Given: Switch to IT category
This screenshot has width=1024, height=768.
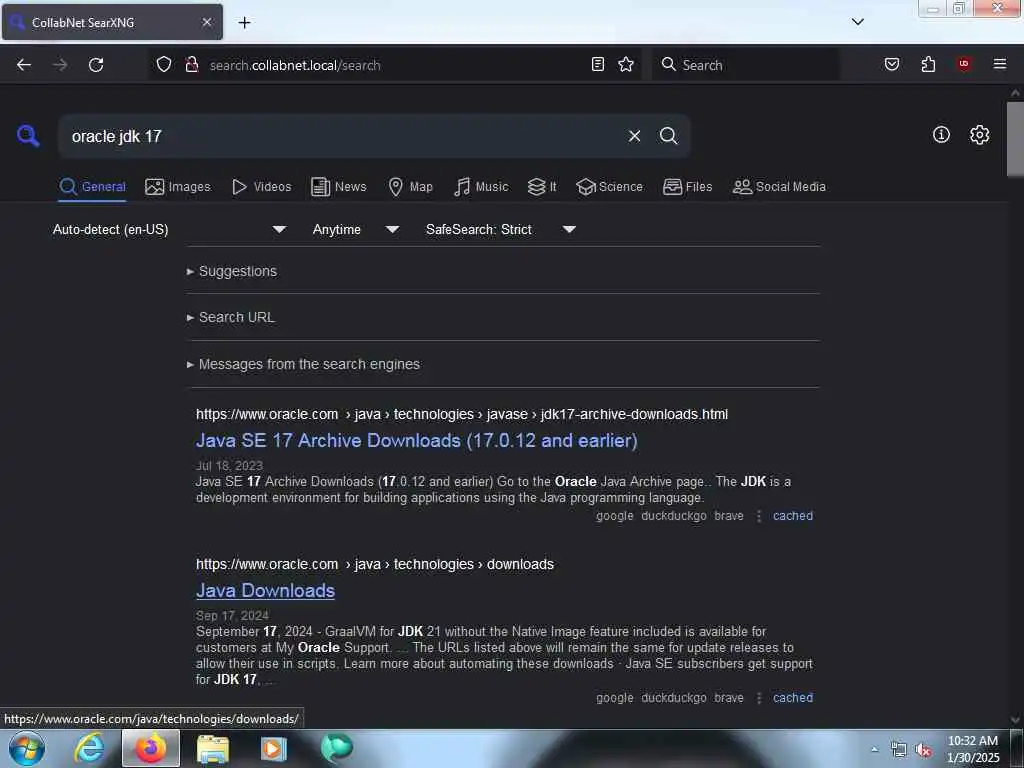Looking at the screenshot, I should click(x=542, y=187).
